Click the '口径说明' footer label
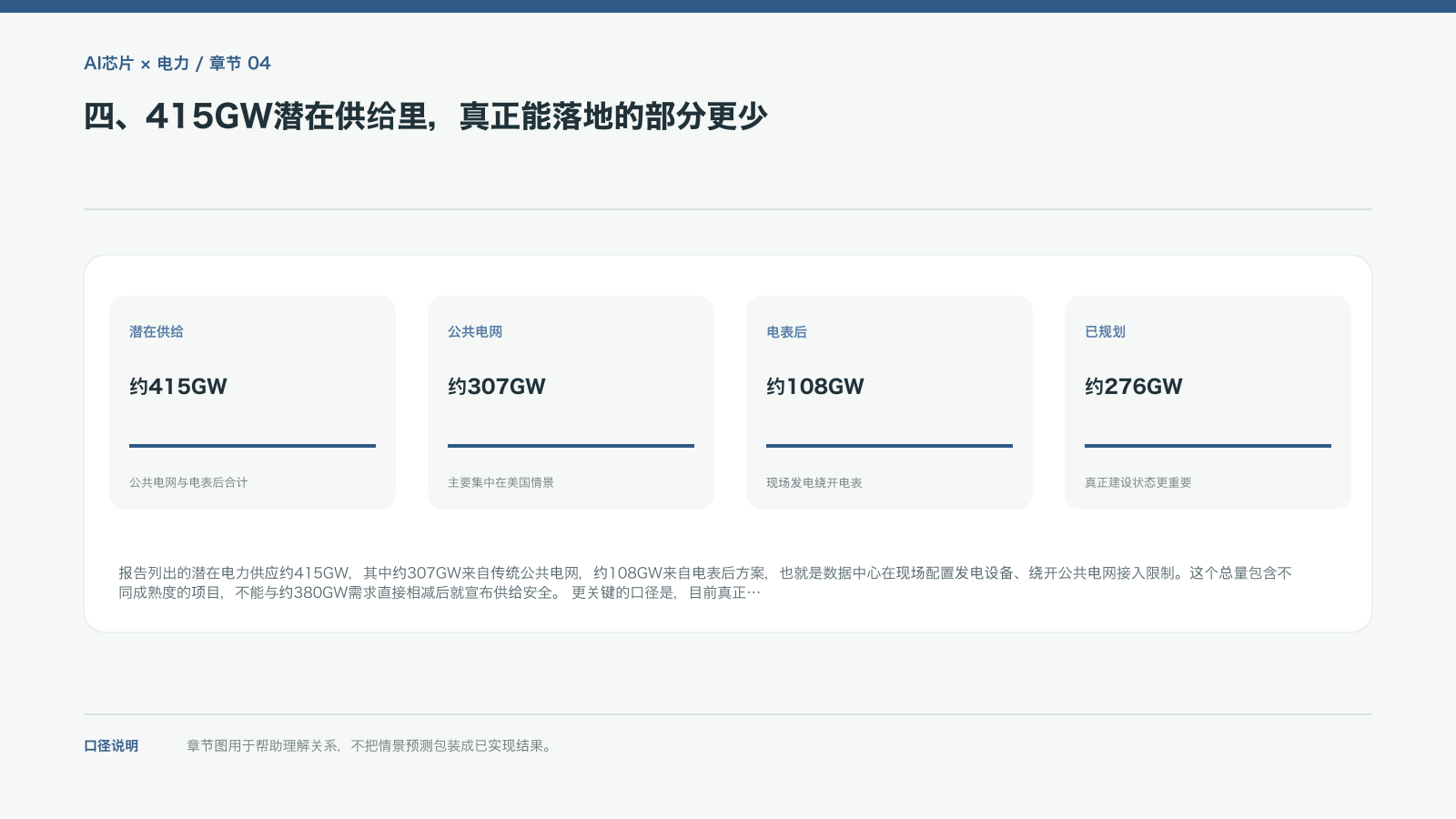 [x=111, y=746]
